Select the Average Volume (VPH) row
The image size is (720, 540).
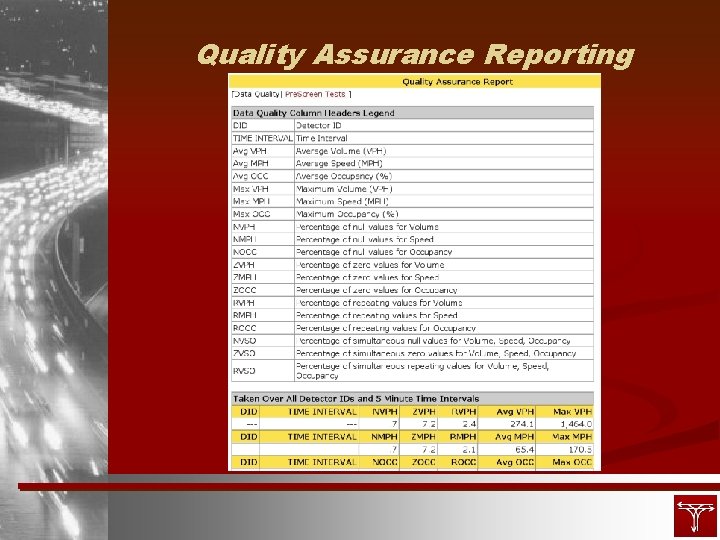tap(412, 151)
